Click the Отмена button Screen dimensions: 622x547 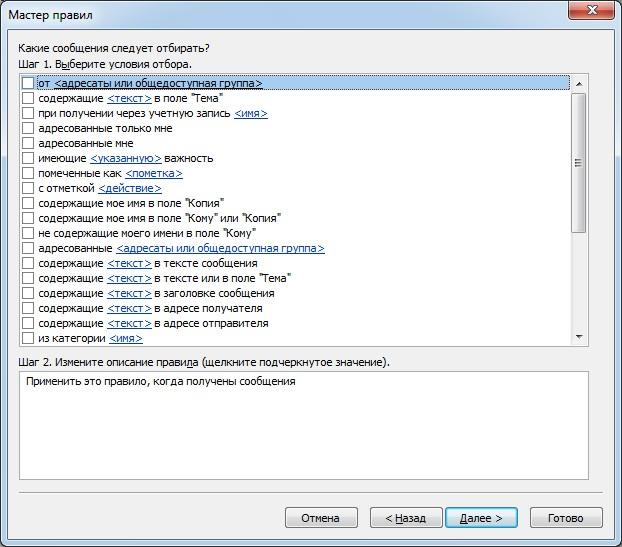(321, 518)
